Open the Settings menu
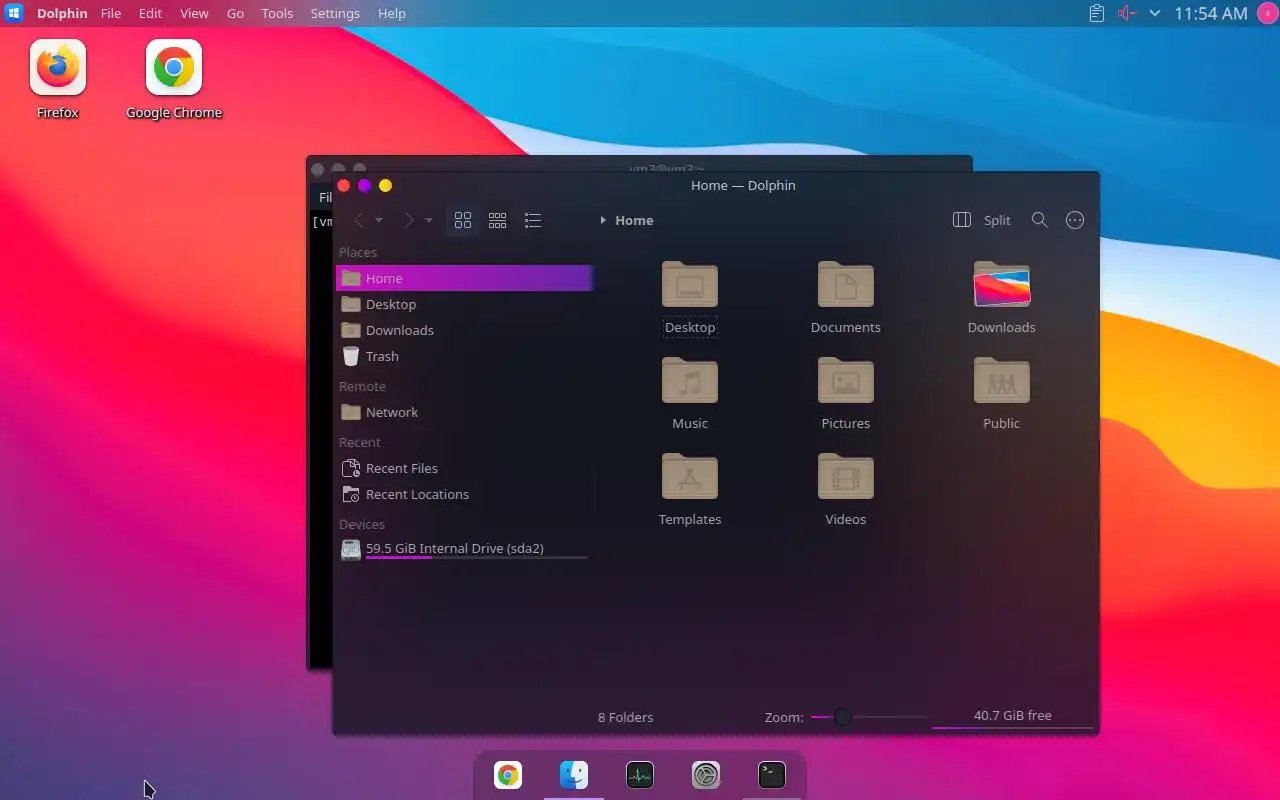Screen dimensions: 1280x800 [x=335, y=13]
